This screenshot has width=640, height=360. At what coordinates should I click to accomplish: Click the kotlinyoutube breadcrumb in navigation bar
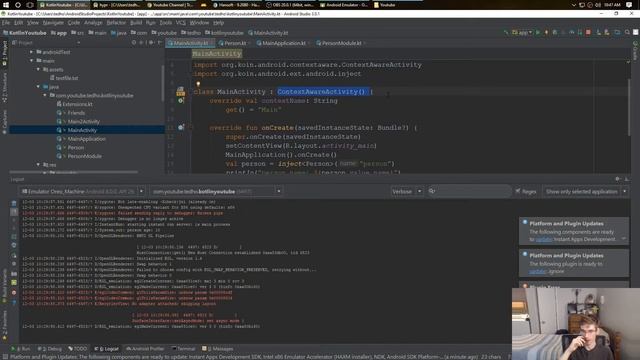pos(224,33)
